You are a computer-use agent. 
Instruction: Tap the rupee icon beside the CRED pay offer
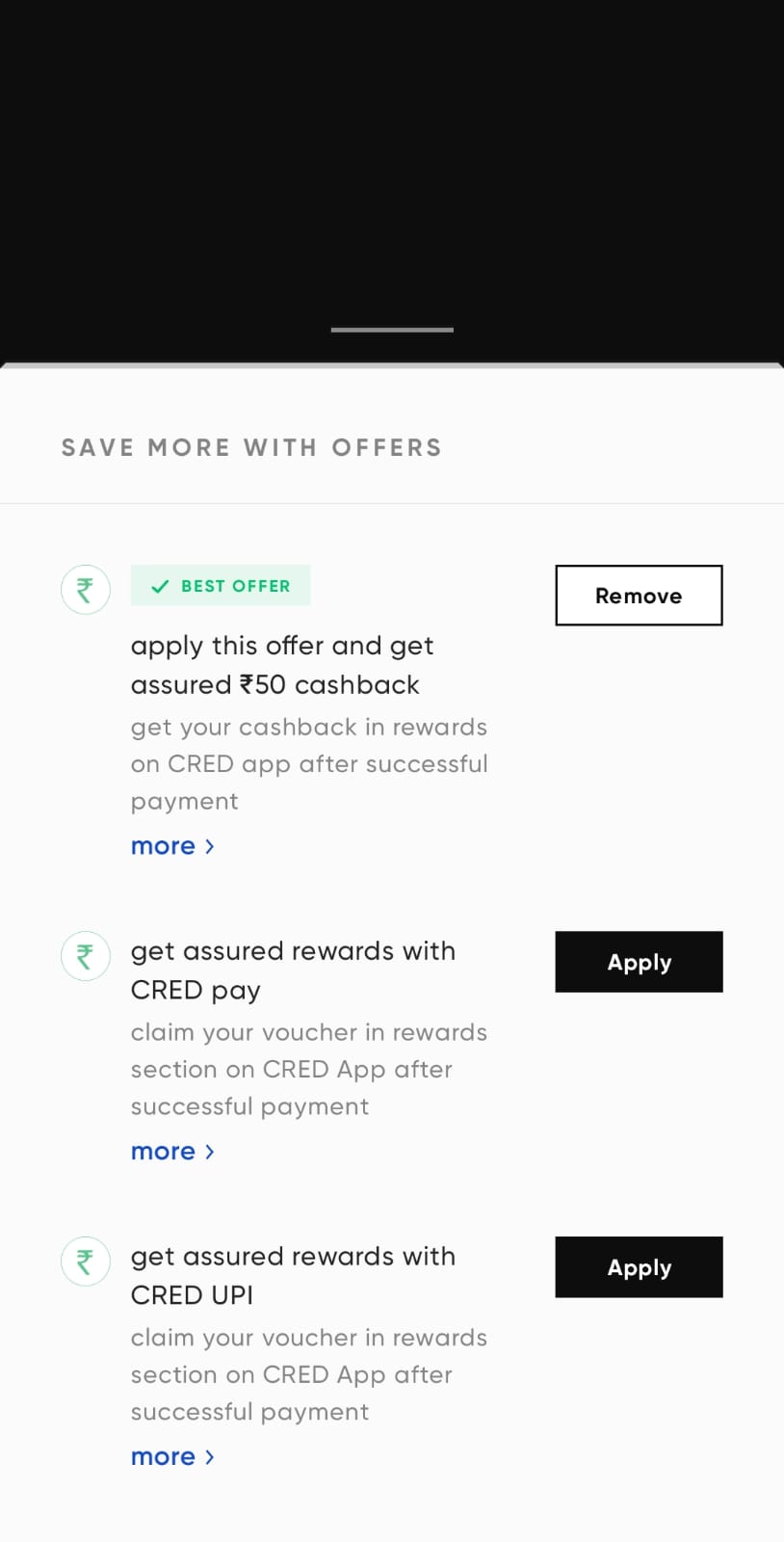click(x=86, y=956)
